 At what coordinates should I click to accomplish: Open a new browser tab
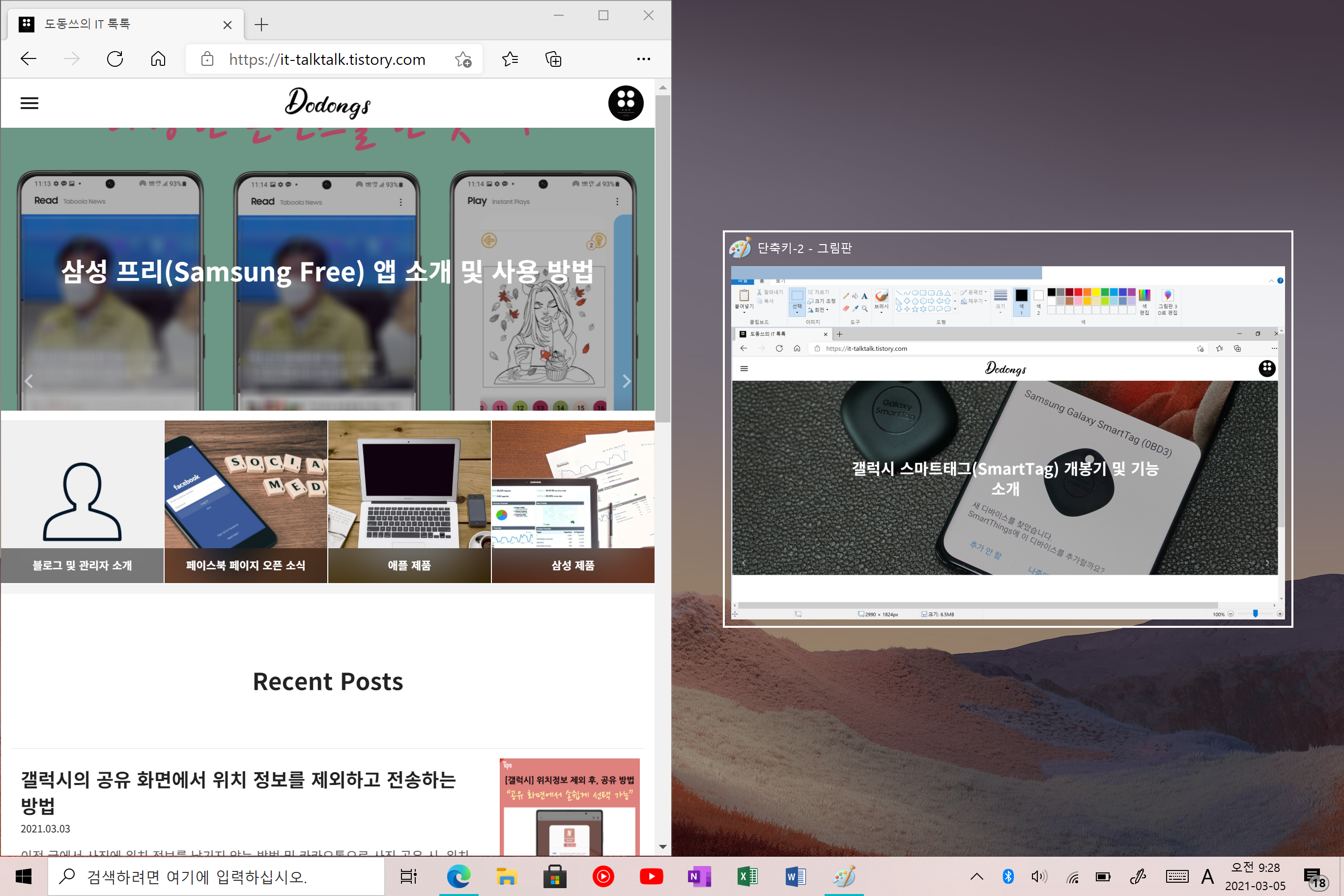point(261,25)
